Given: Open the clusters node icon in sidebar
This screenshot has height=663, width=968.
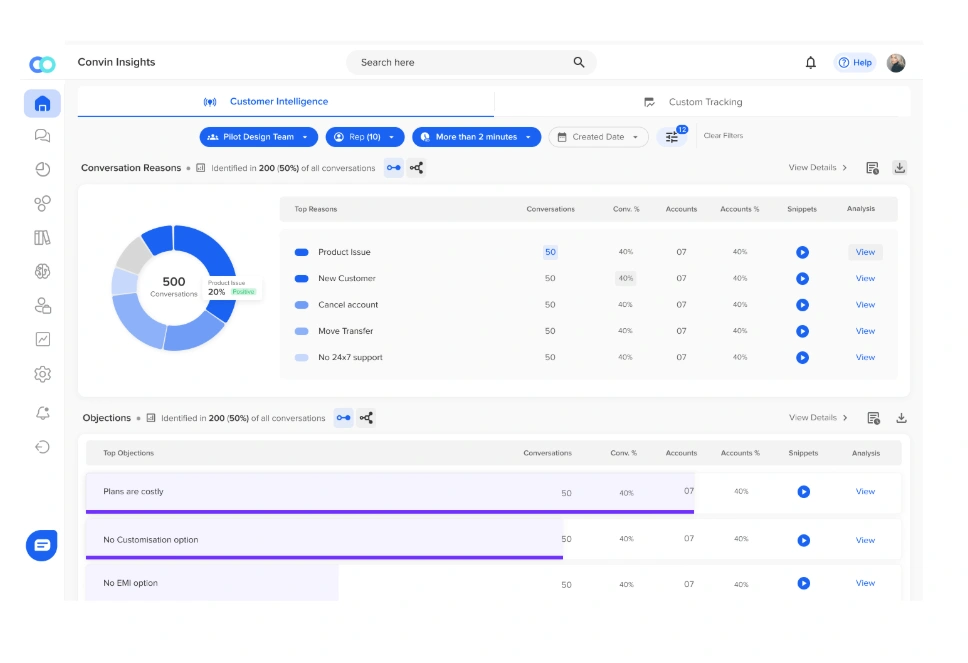Looking at the screenshot, I should coord(41,203).
